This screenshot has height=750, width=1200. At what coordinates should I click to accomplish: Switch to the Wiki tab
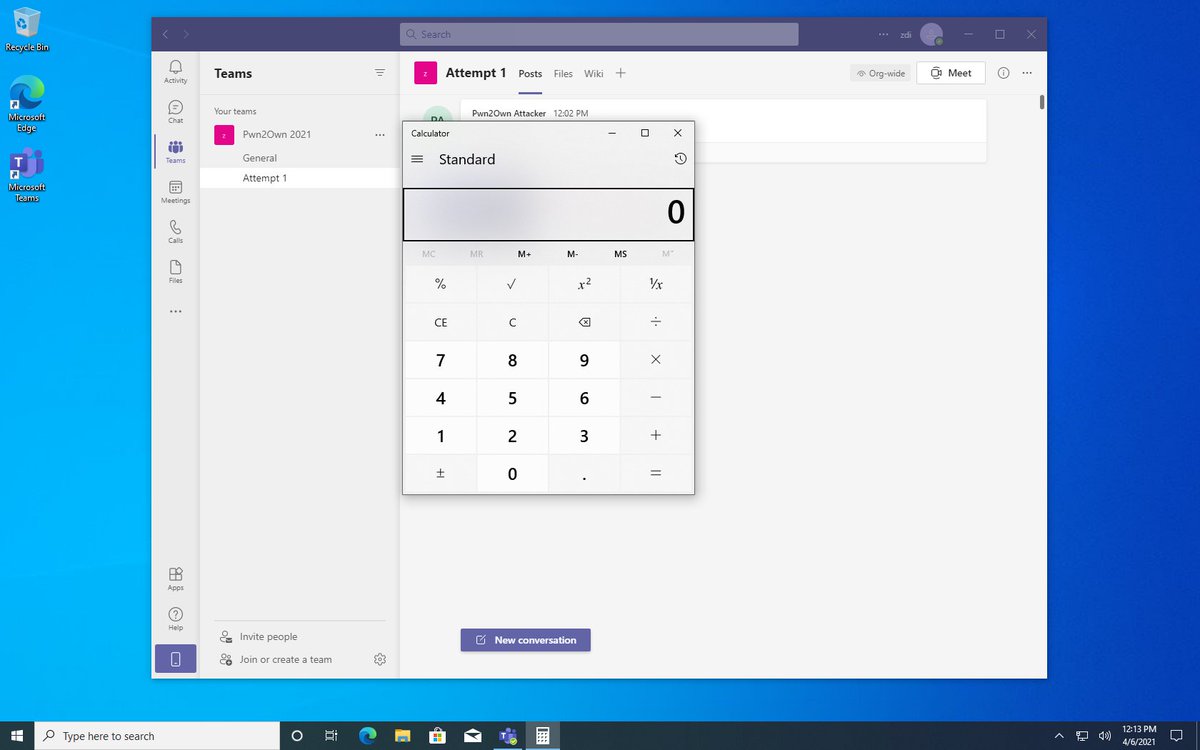click(593, 74)
